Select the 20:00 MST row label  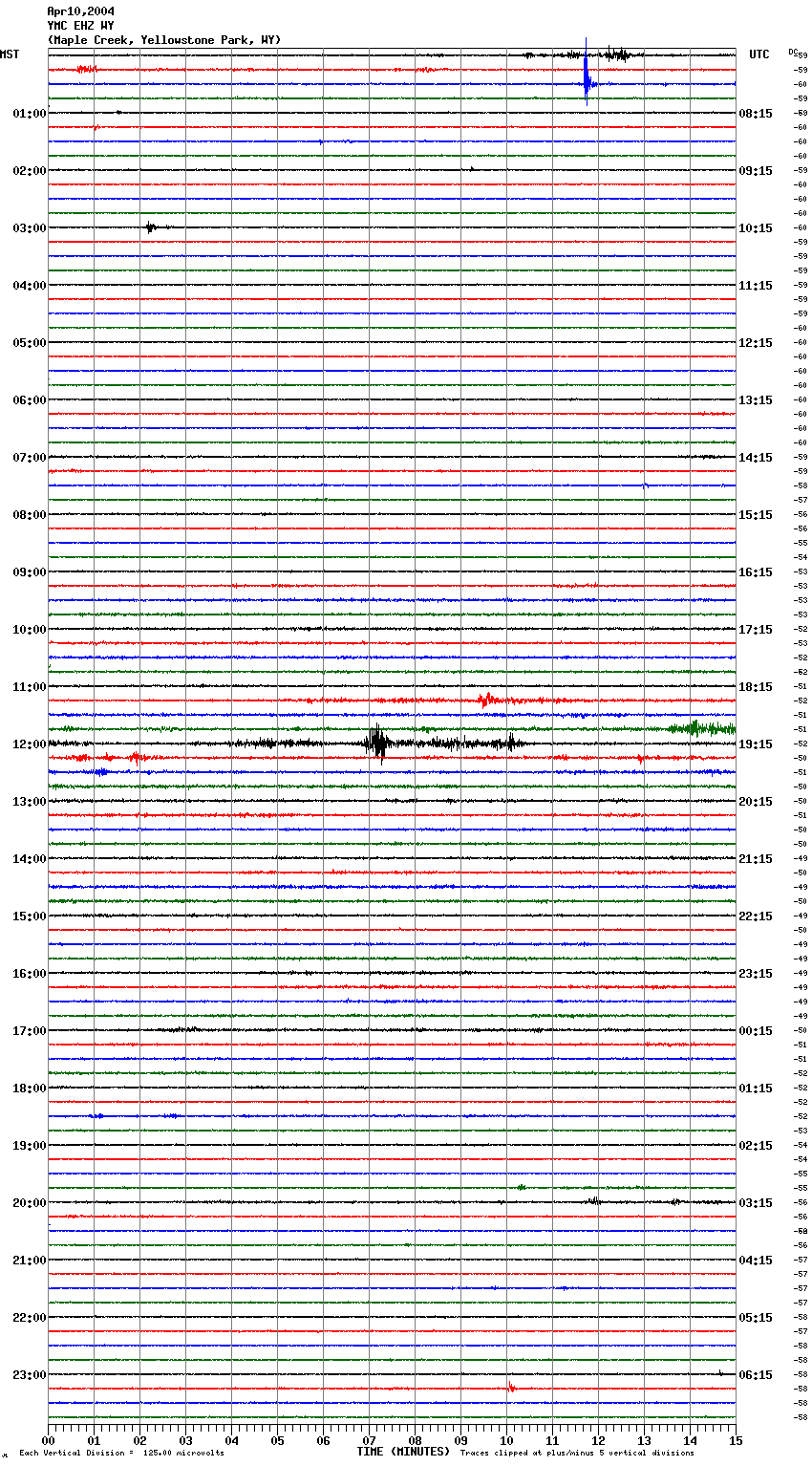point(29,1202)
